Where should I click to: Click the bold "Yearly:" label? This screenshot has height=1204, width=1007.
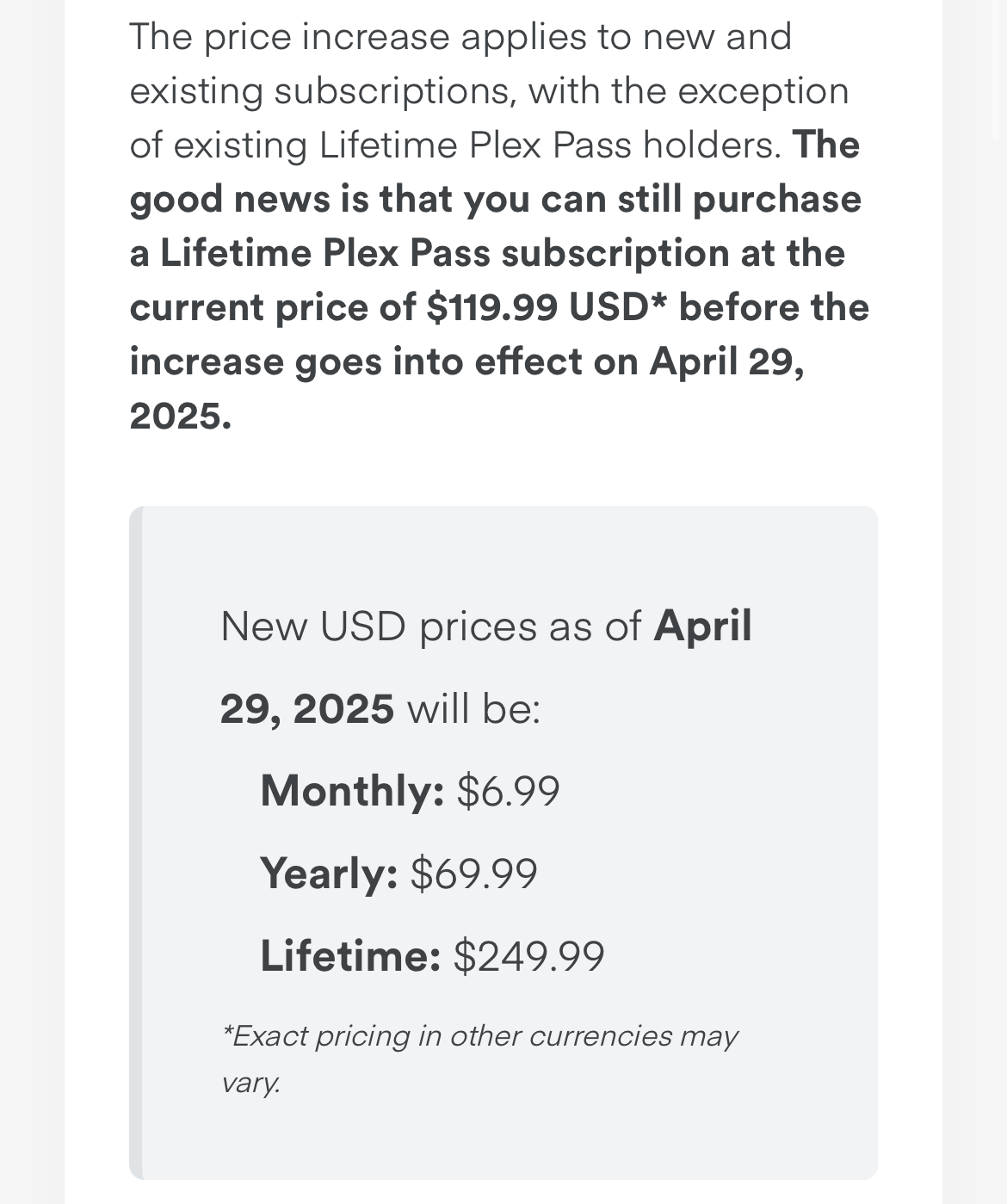(329, 873)
